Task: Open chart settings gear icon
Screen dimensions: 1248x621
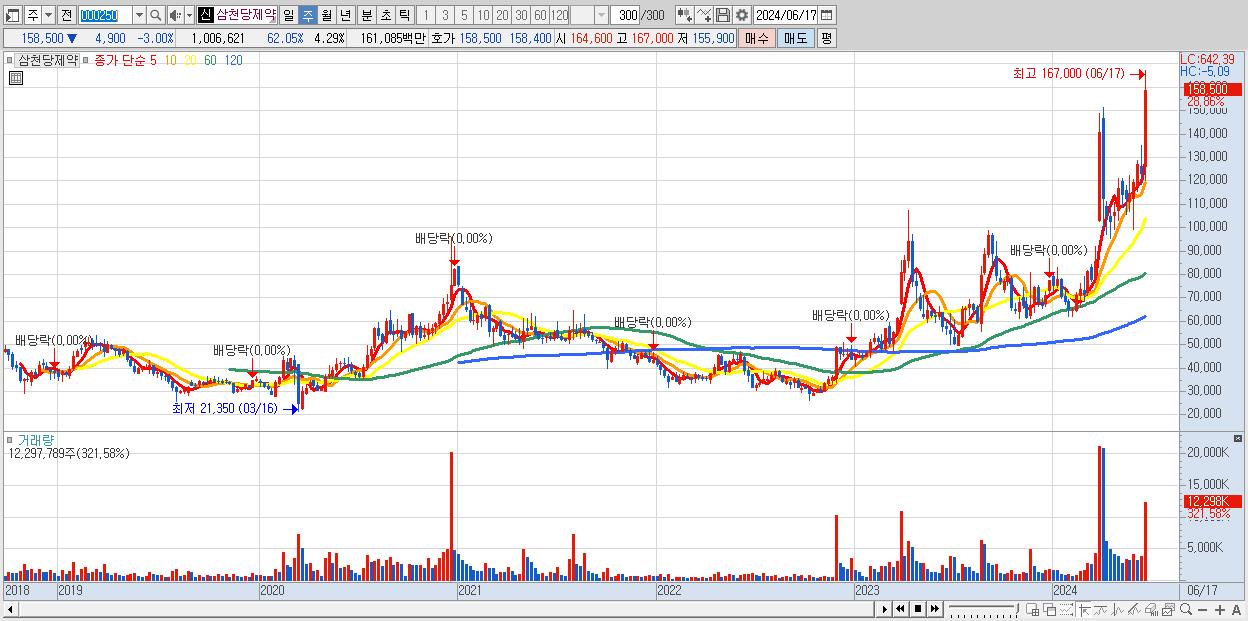Action: [741, 16]
